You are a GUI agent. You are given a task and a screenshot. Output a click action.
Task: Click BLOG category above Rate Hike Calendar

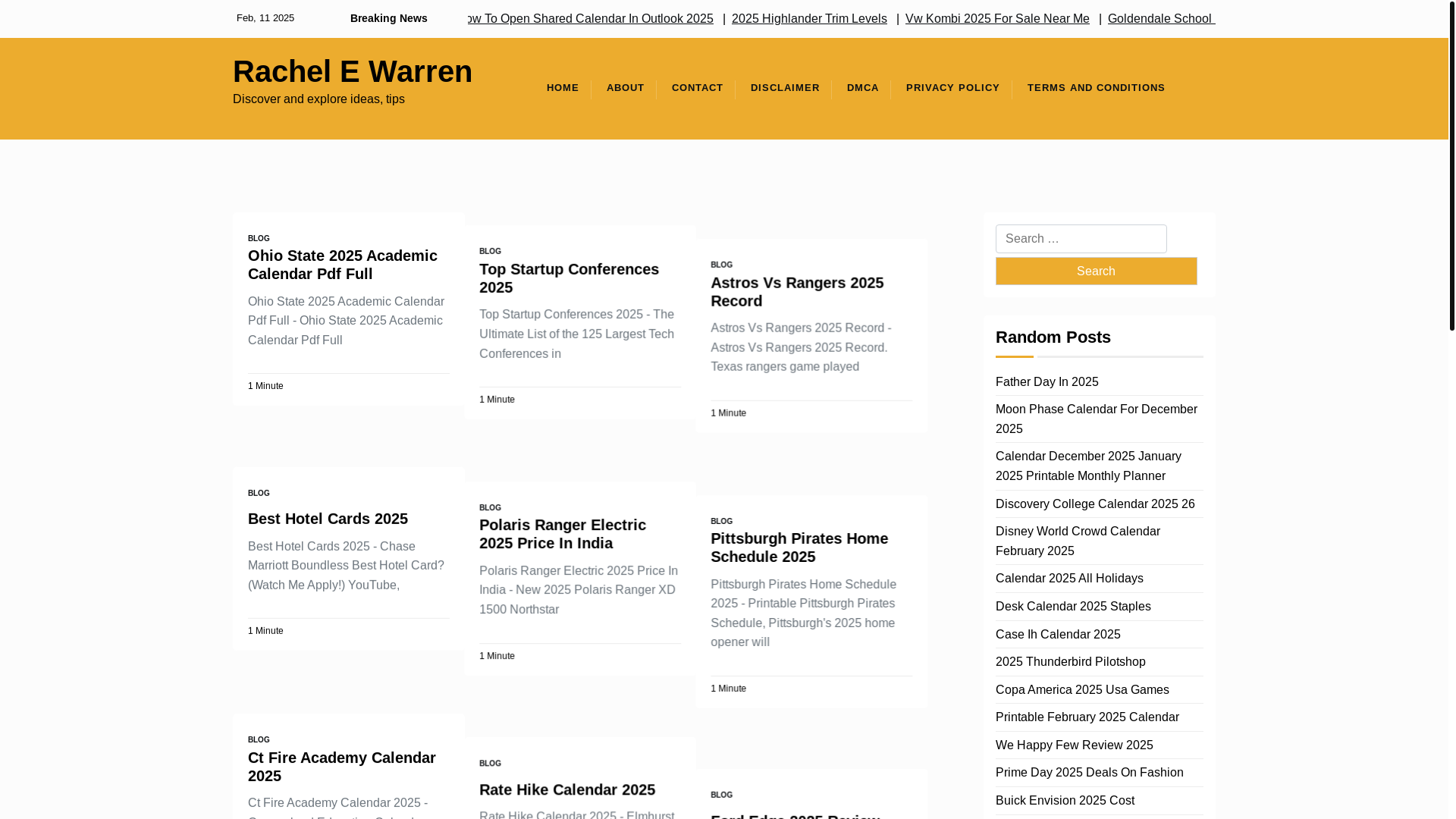point(490,764)
